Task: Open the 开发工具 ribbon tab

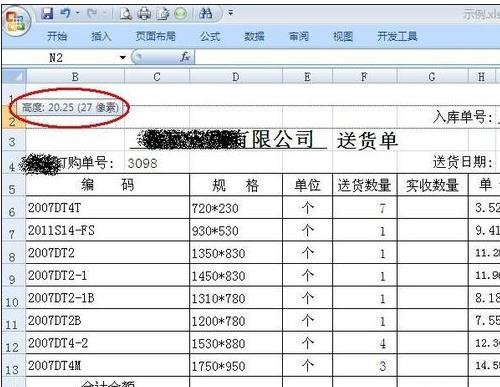Action: (x=397, y=36)
